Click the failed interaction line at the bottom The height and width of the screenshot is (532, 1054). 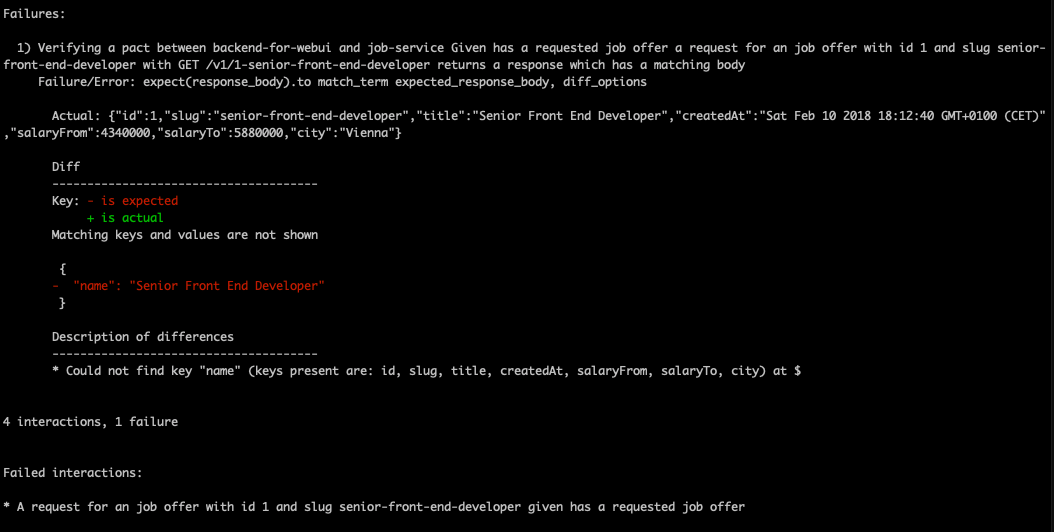(x=374, y=506)
